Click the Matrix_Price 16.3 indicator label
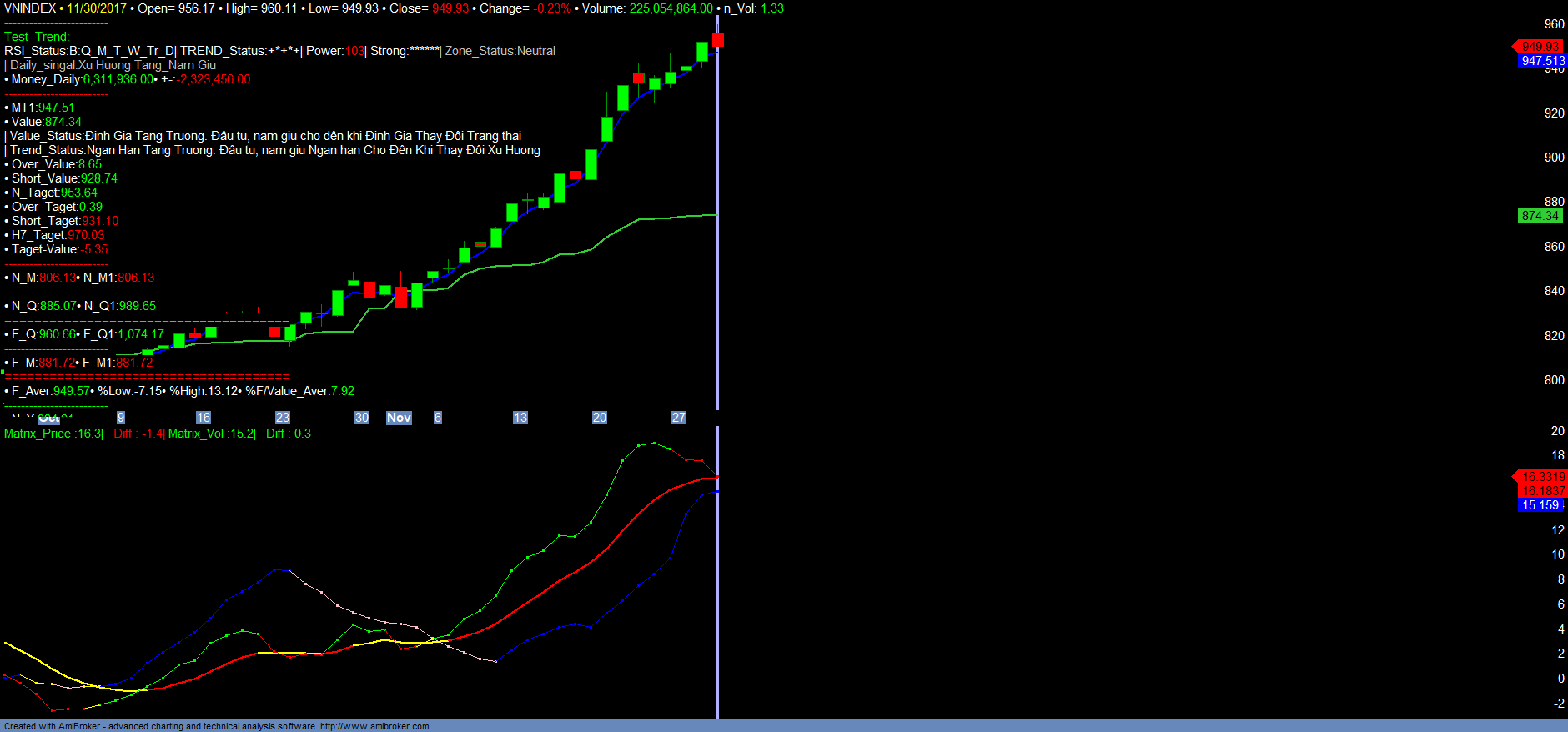The width and height of the screenshot is (1568, 732). point(53,434)
